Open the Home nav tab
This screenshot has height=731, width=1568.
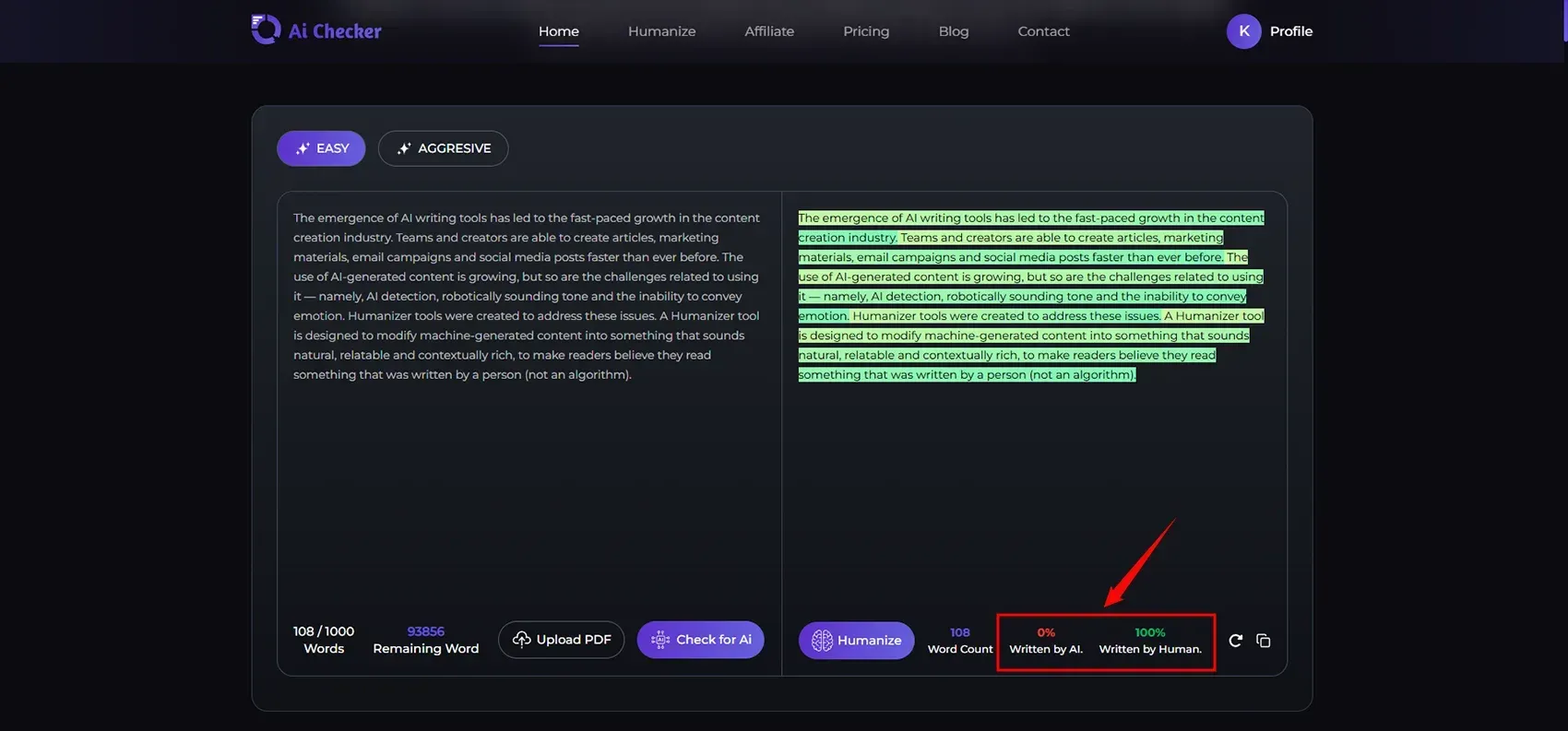[x=559, y=31]
